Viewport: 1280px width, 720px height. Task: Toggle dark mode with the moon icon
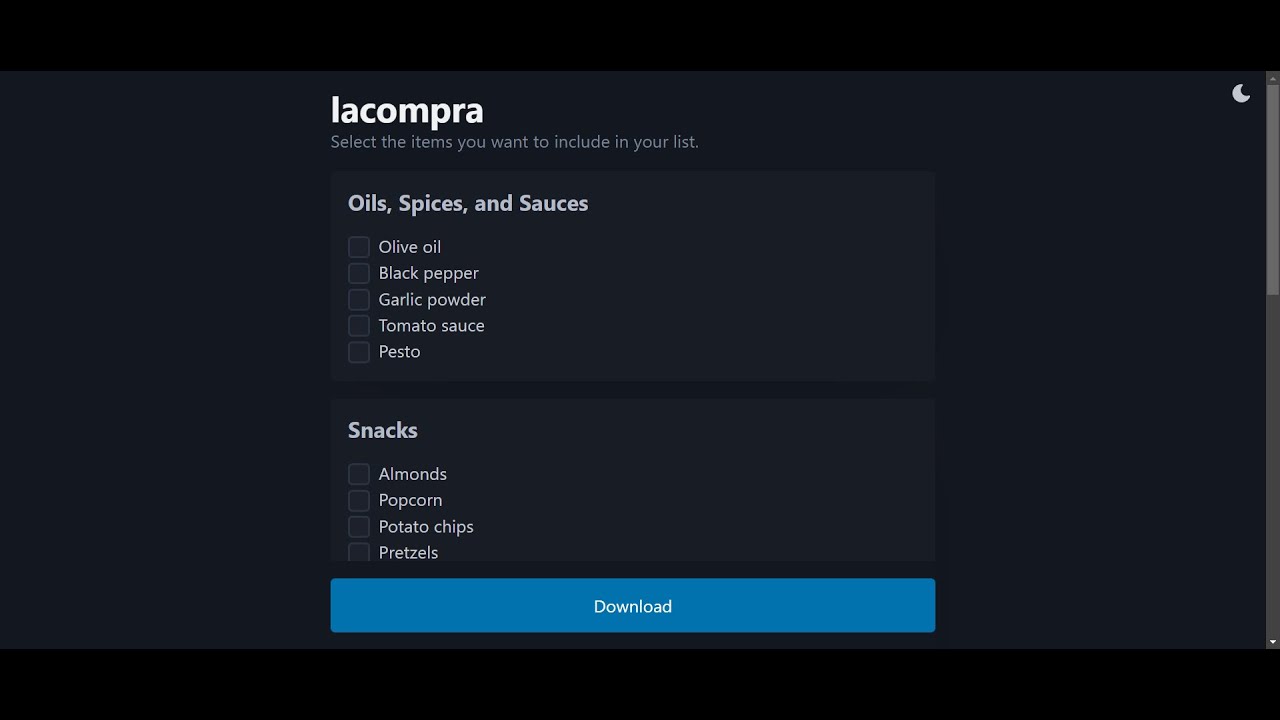click(1241, 92)
